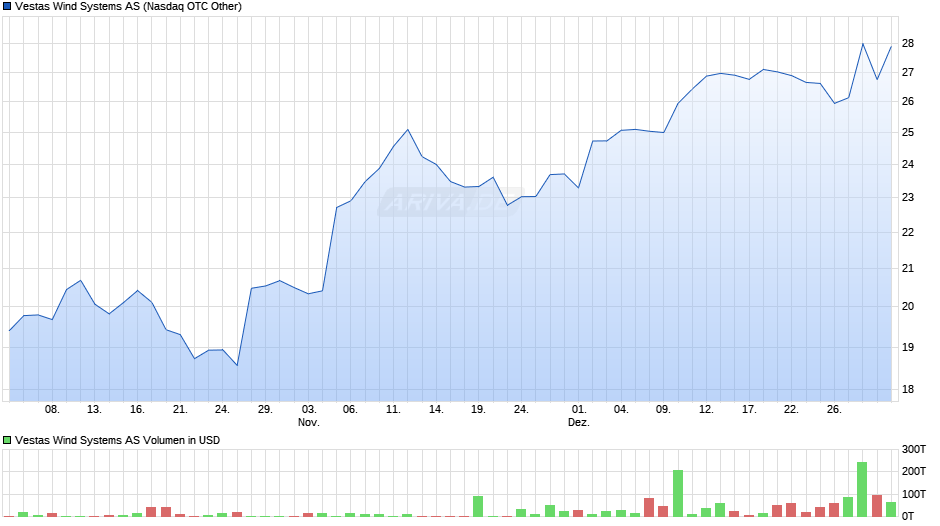
Task: Click the date label 21.
Action: 180,409
